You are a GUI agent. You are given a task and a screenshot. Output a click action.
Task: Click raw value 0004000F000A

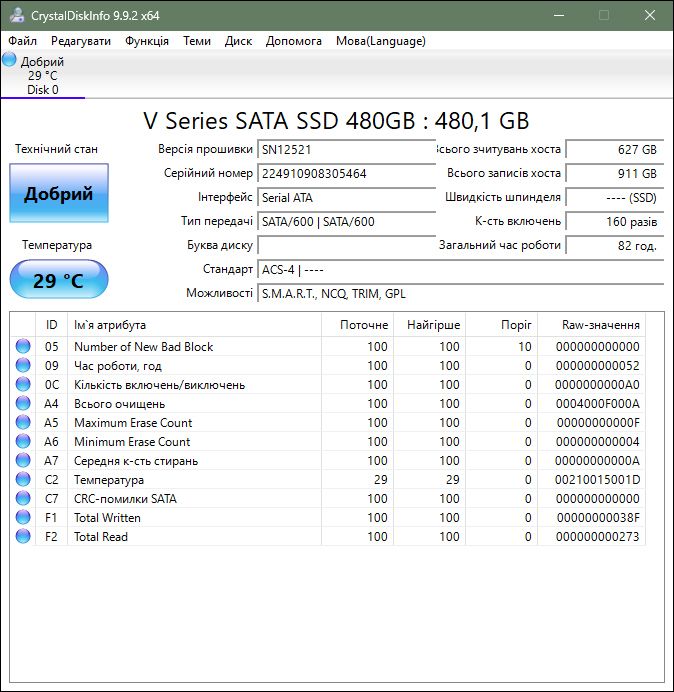point(598,404)
